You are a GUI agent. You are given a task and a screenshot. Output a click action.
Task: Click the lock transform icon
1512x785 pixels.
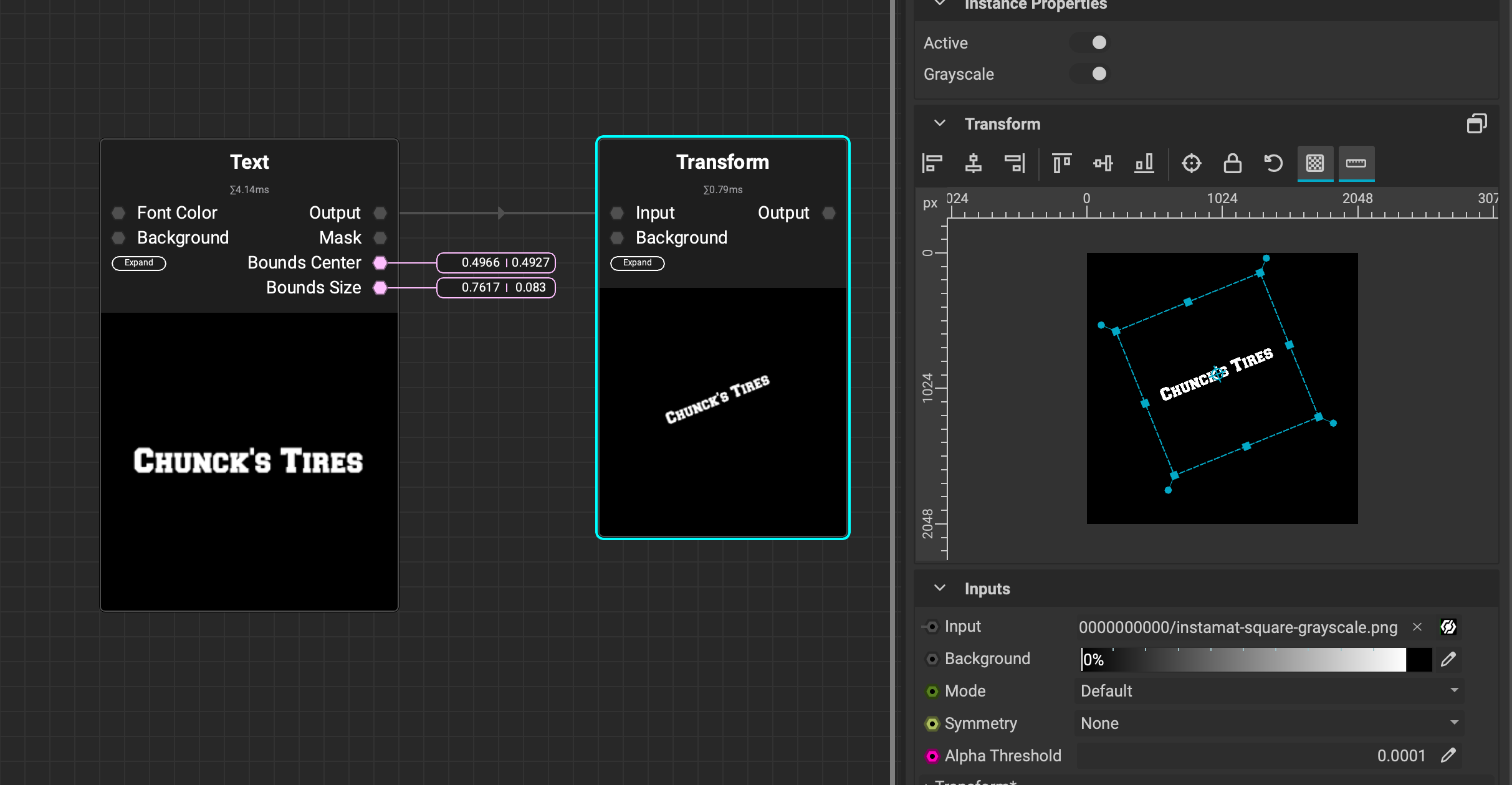(x=1232, y=163)
